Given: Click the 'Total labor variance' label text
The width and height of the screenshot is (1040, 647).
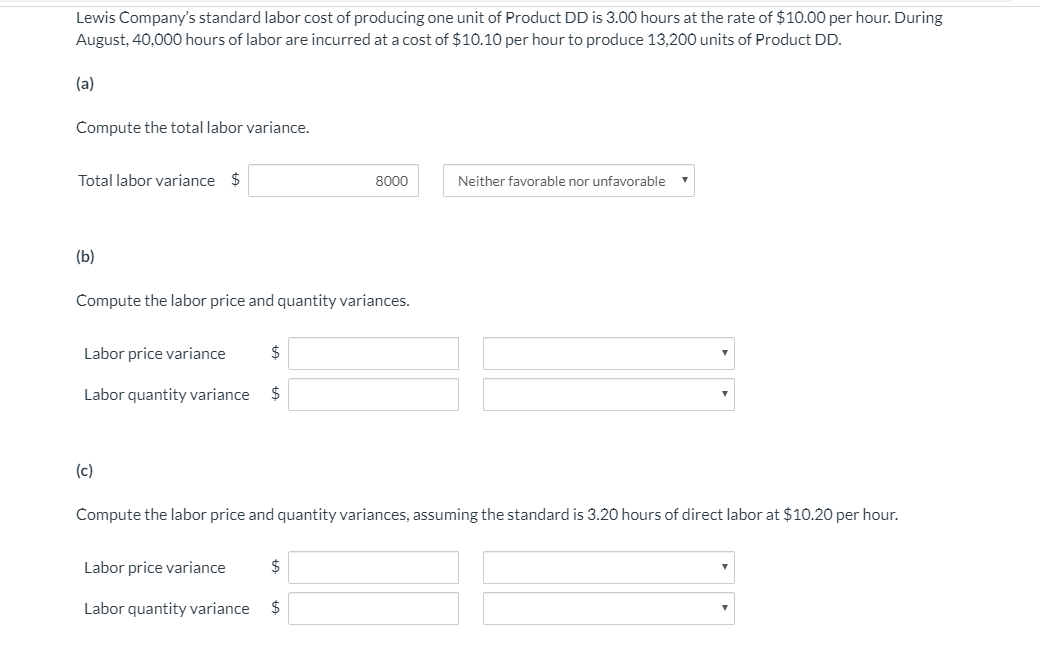Looking at the screenshot, I should 146,181.
